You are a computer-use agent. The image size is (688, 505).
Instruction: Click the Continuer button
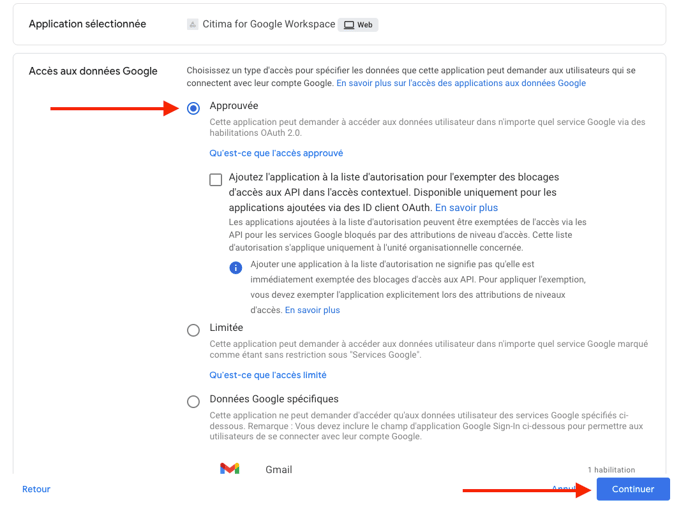pyautogui.click(x=633, y=489)
